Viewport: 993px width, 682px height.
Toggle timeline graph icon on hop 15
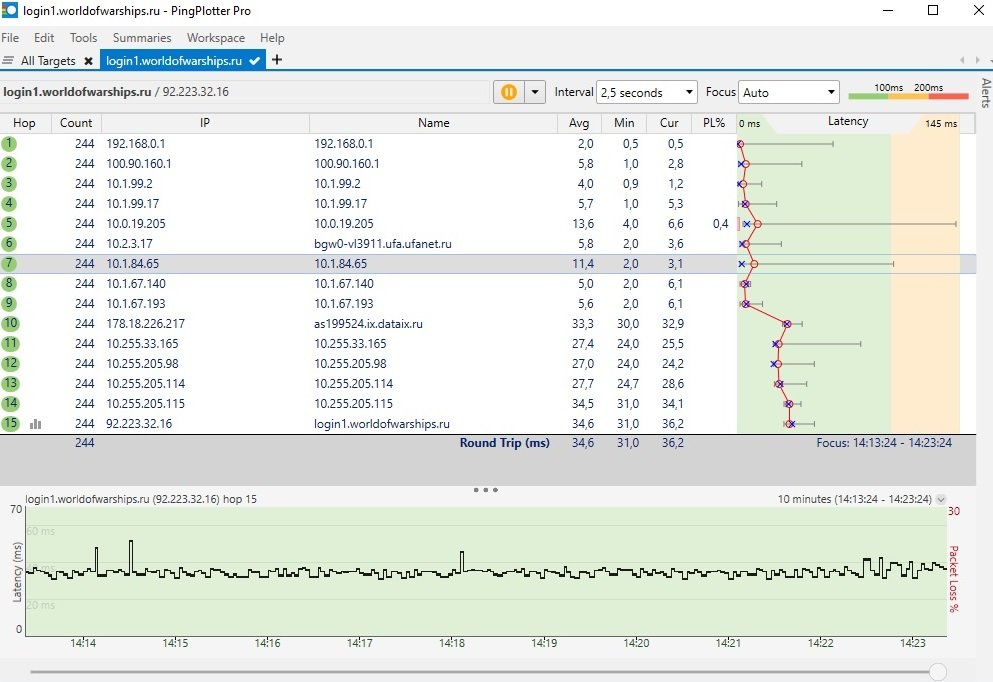(x=35, y=424)
